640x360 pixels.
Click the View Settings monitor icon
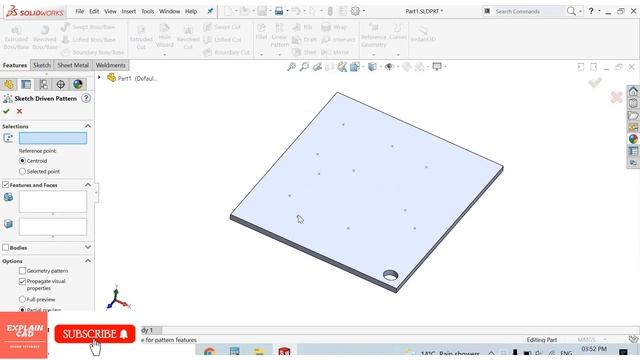point(437,67)
